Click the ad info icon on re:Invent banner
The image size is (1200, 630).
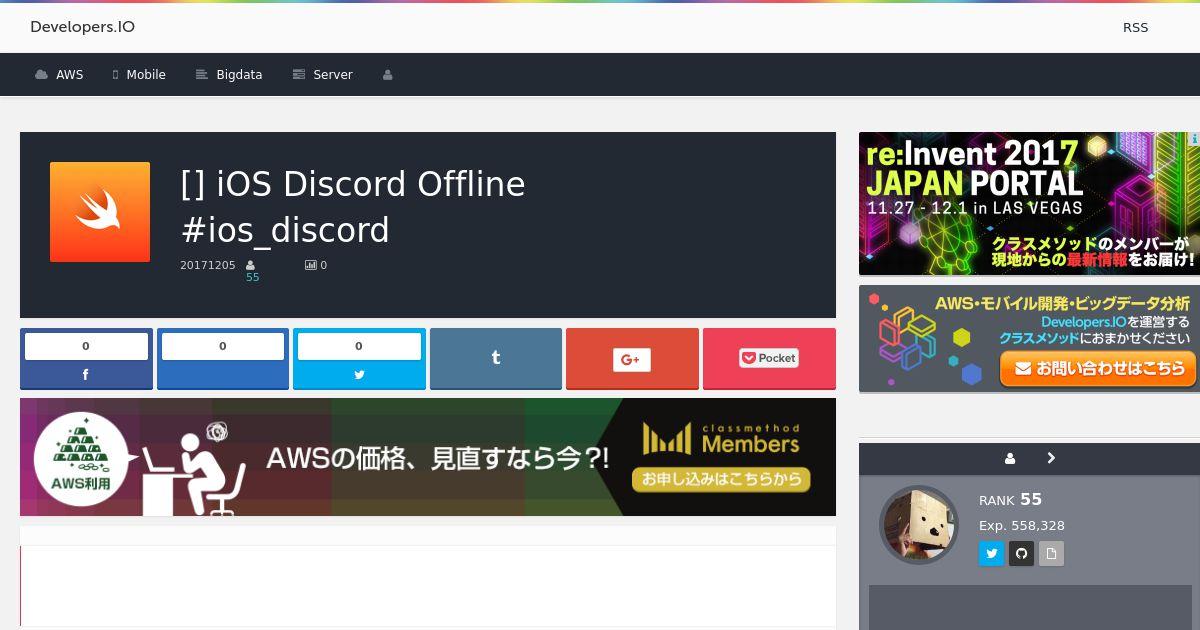pyautogui.click(x=1194, y=139)
